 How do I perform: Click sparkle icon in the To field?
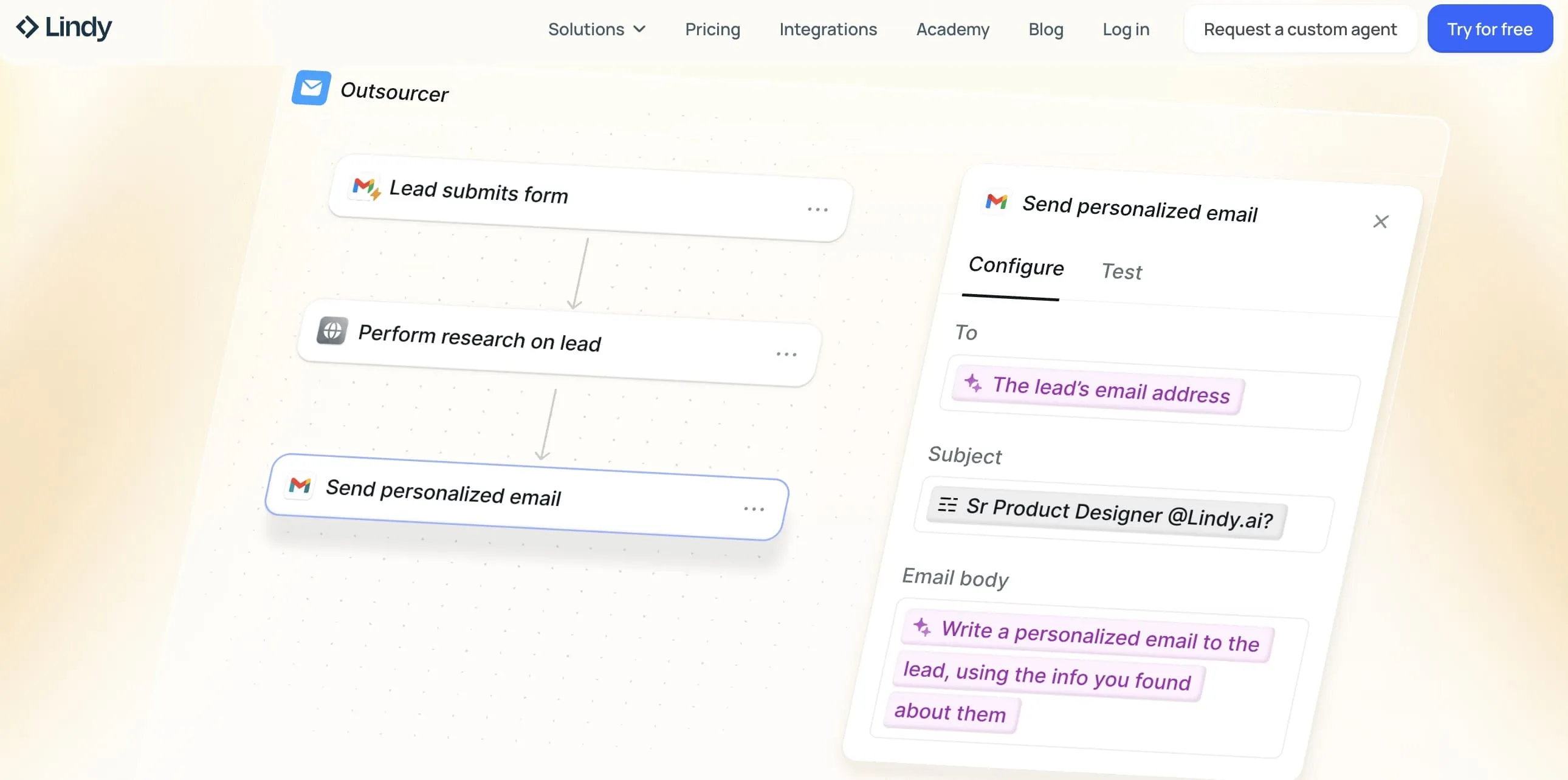point(972,383)
